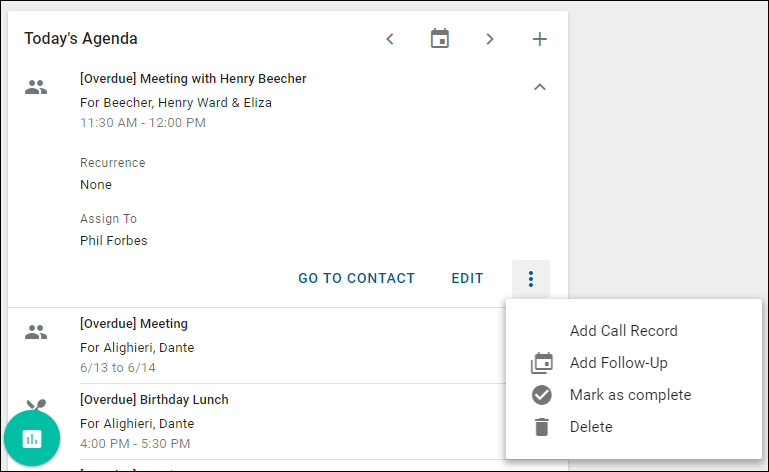Go to previous day in agenda
Viewport: 769px width, 472px height.
[x=390, y=39]
